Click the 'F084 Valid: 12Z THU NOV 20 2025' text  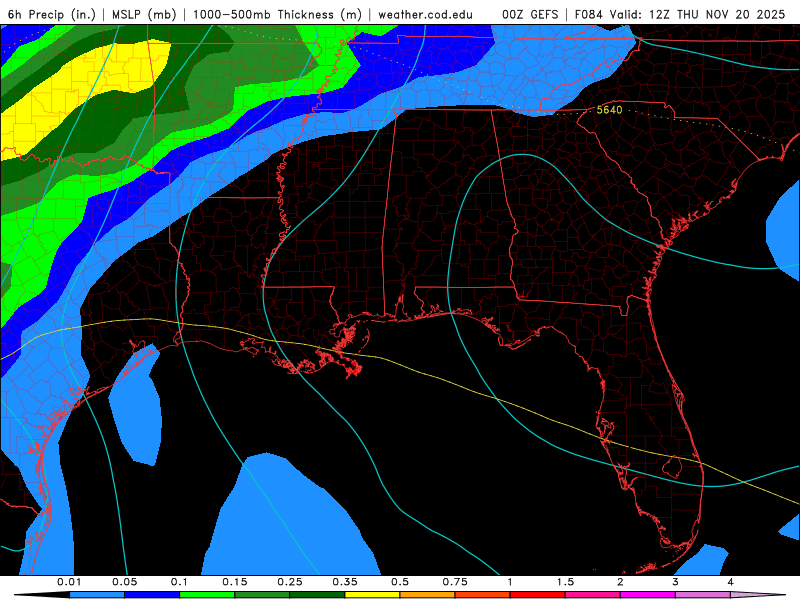[680, 14]
